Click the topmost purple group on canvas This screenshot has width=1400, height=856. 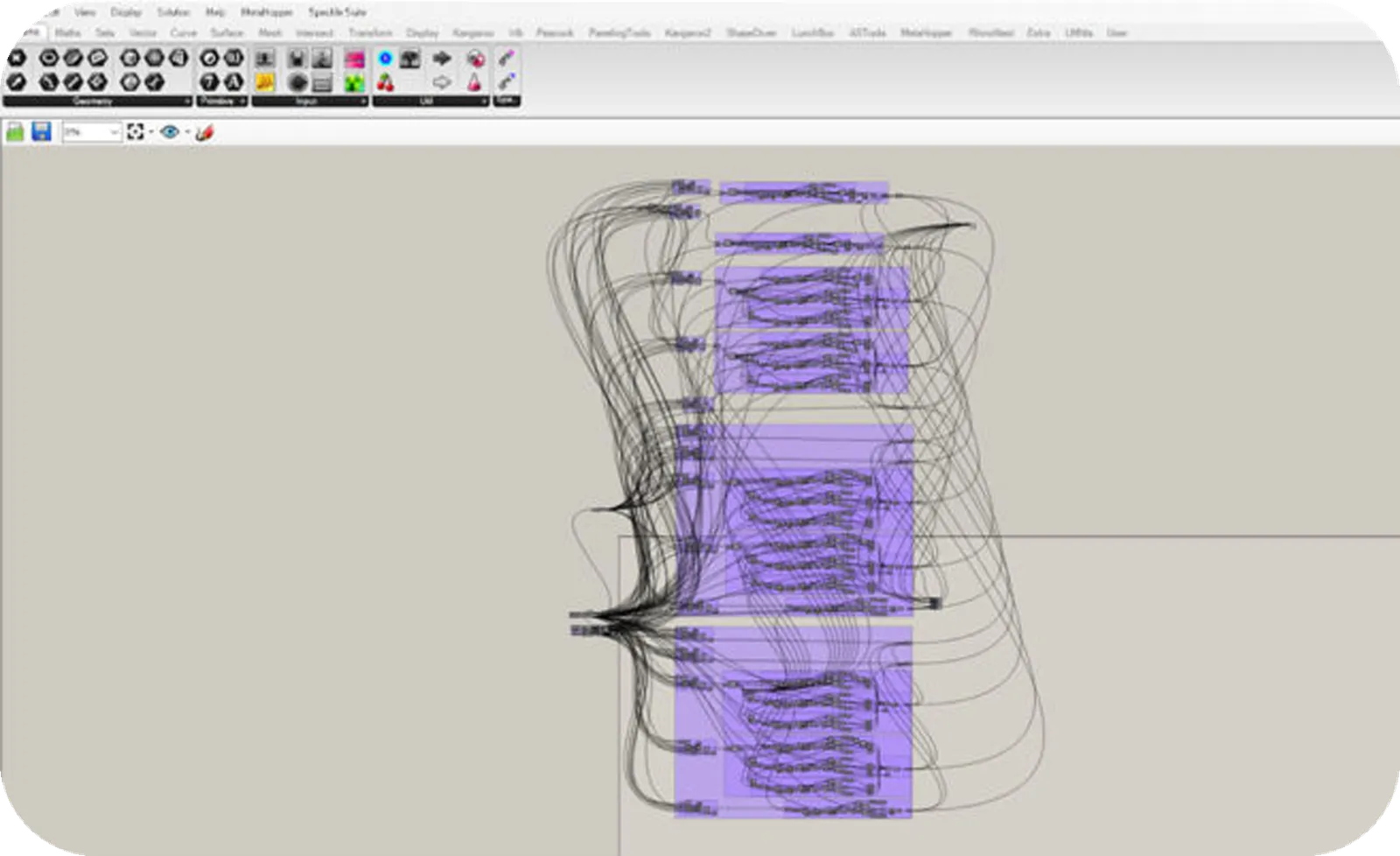803,193
